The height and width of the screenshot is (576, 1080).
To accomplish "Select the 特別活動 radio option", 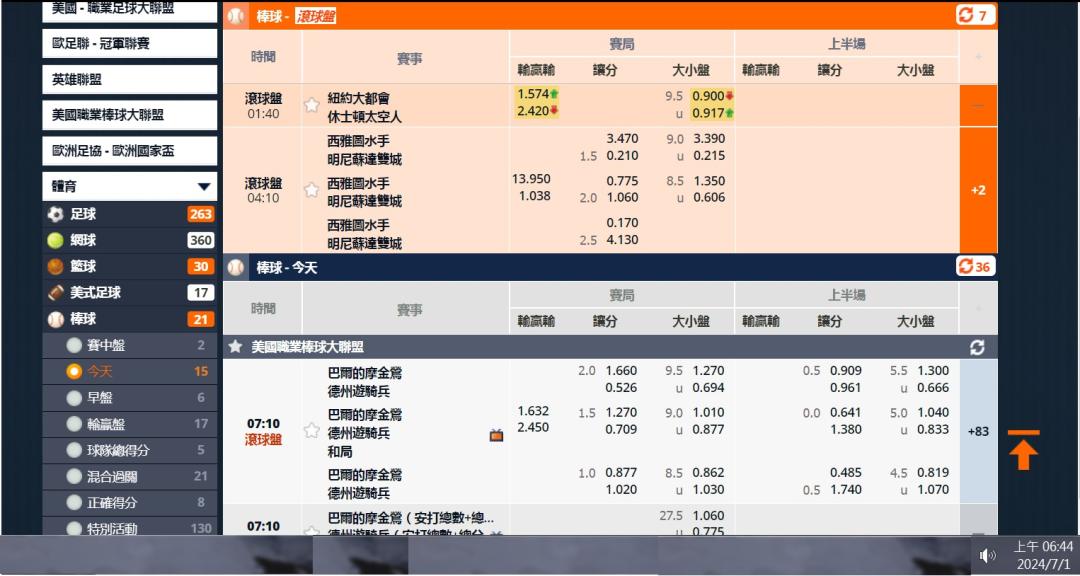I will tap(74, 528).
